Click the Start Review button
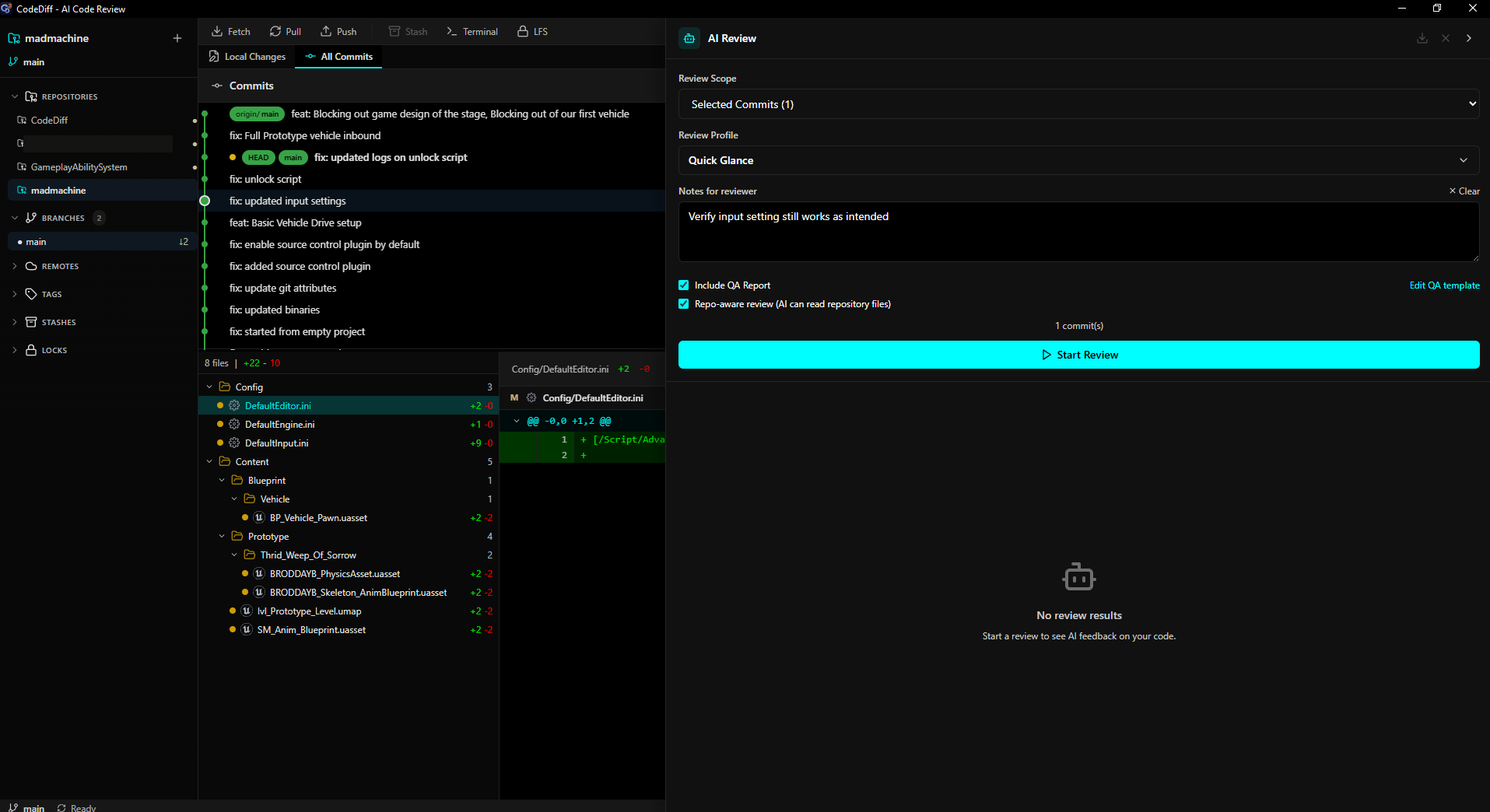This screenshot has height=812, width=1490. click(x=1079, y=355)
